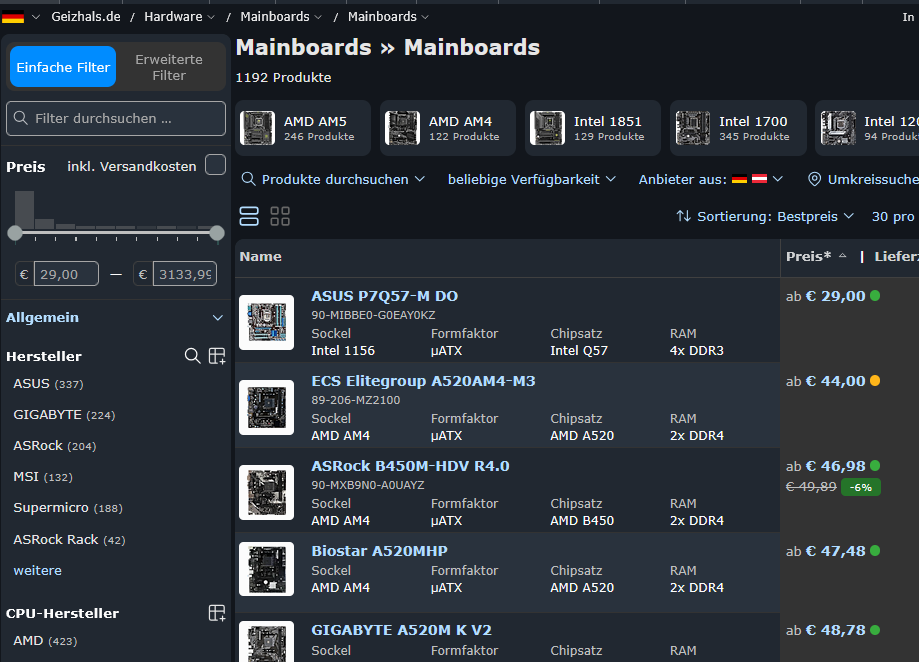Click Intel 1851 mainboard category image
919x662 pixels.
(x=547, y=128)
